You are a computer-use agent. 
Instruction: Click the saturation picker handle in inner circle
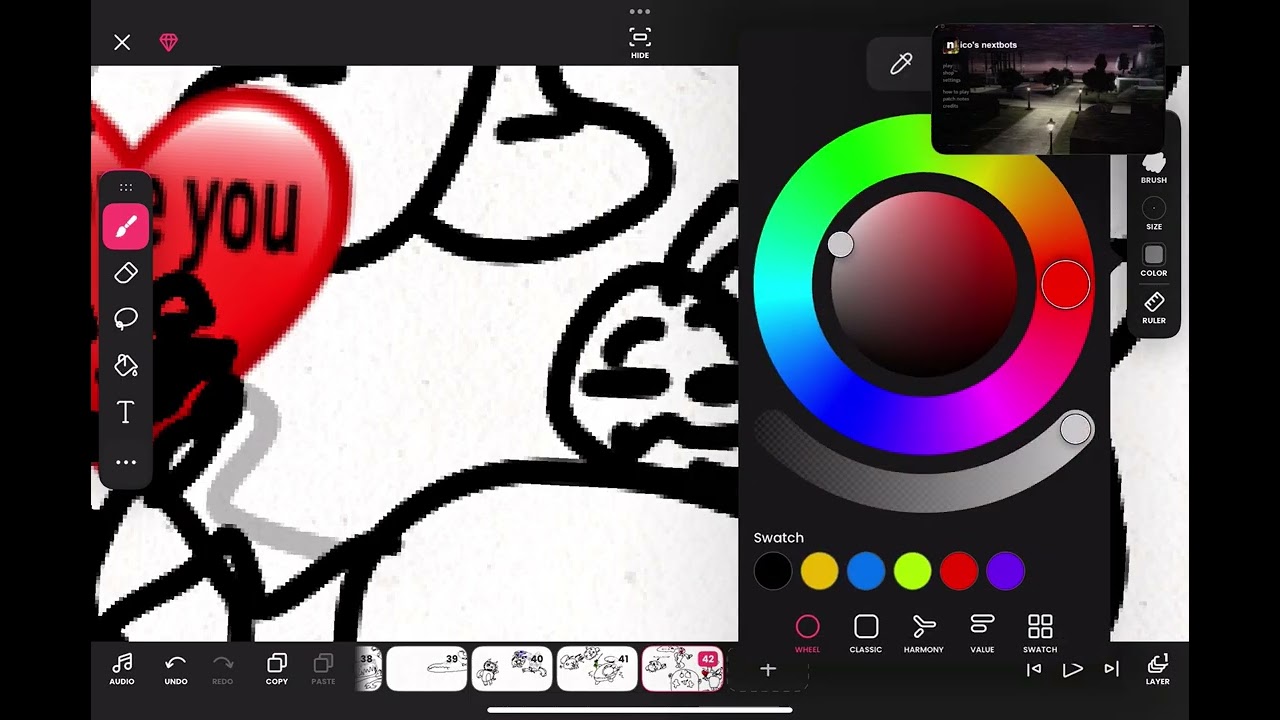point(841,244)
